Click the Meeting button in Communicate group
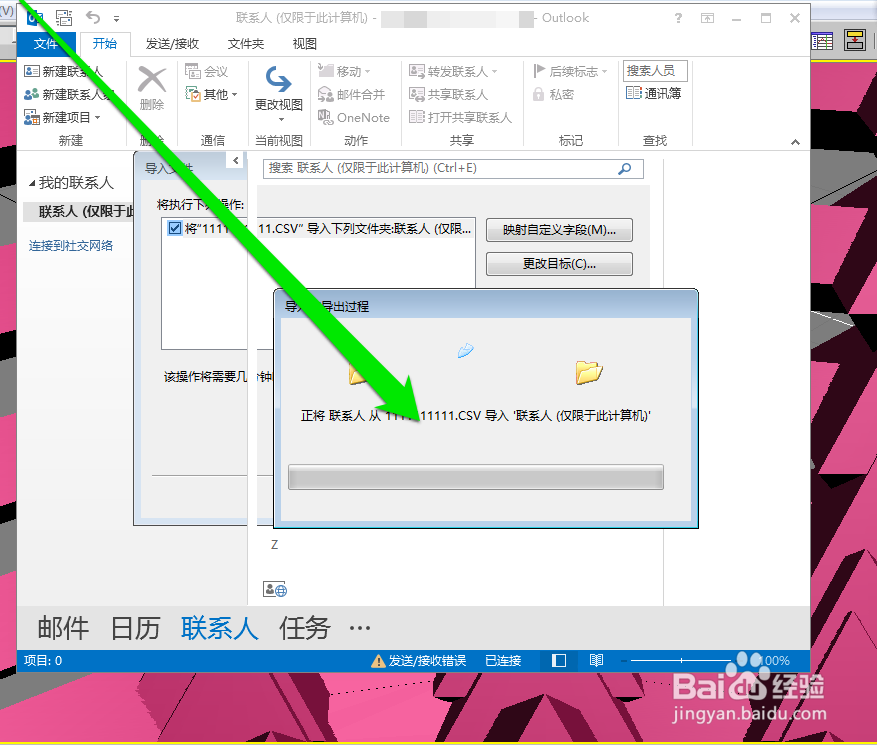Viewport: 877px width, 745px height. pos(206,72)
